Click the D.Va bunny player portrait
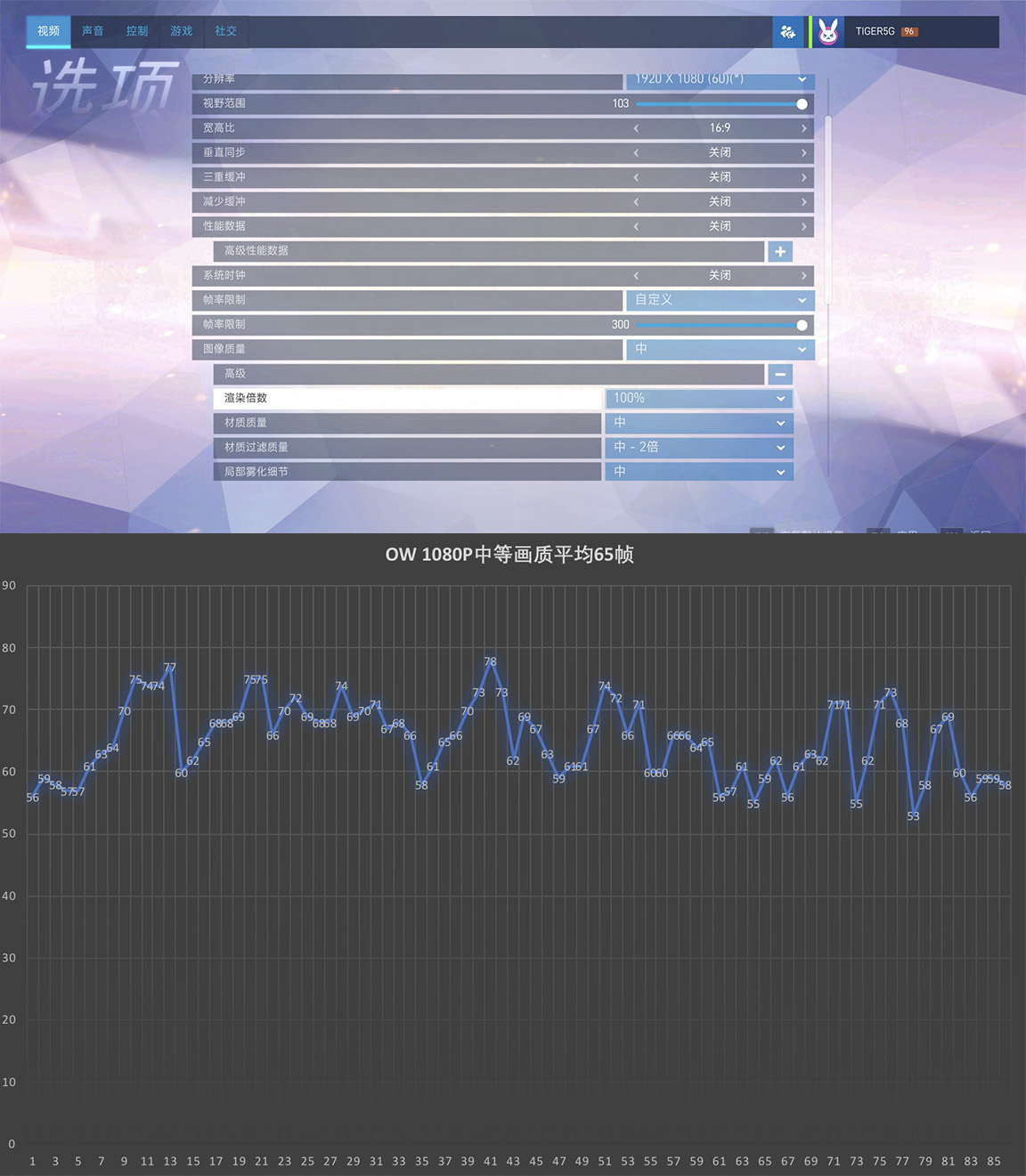 [x=827, y=31]
